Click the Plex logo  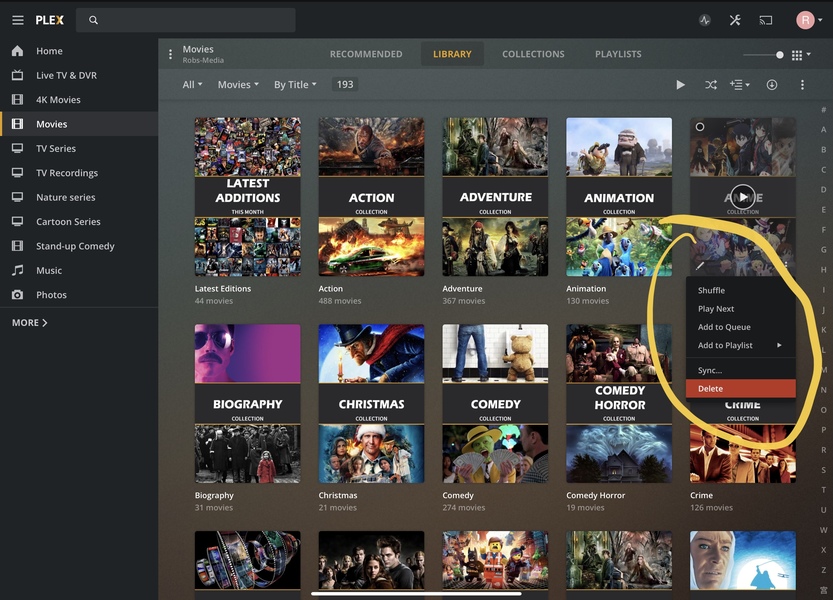(49, 20)
